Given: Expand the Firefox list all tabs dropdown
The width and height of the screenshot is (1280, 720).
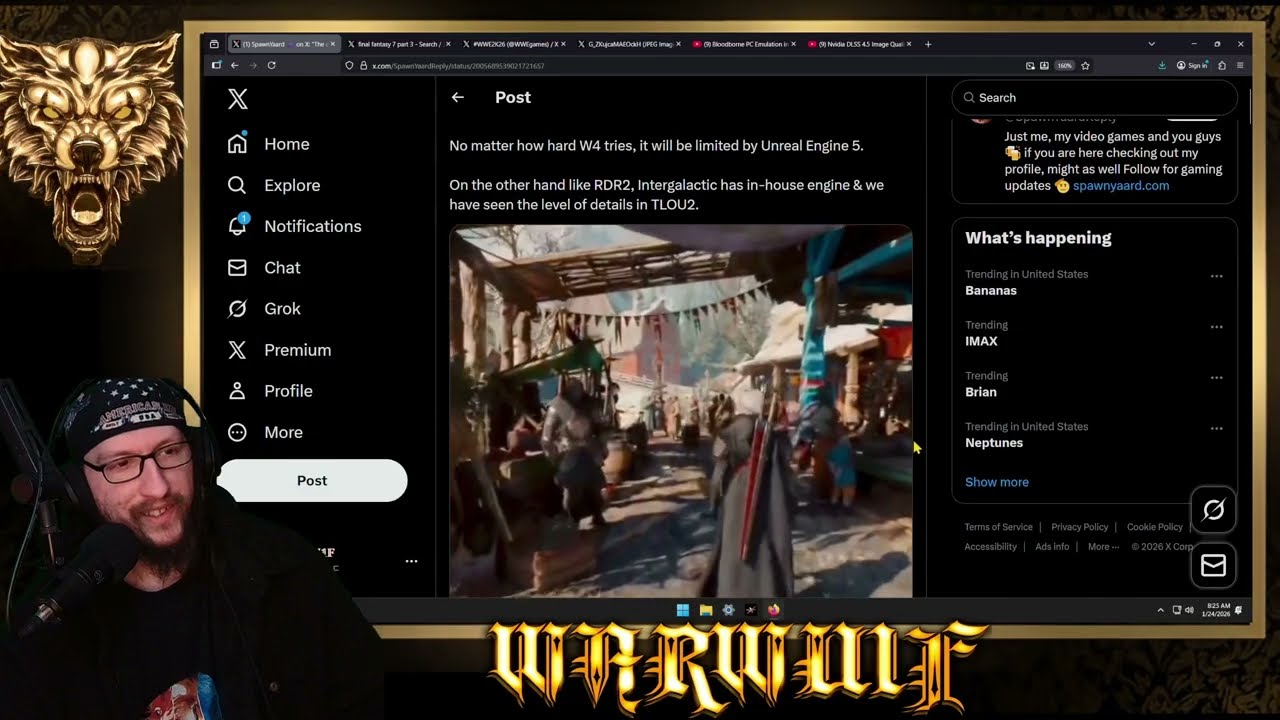Looking at the screenshot, I should (x=1151, y=44).
